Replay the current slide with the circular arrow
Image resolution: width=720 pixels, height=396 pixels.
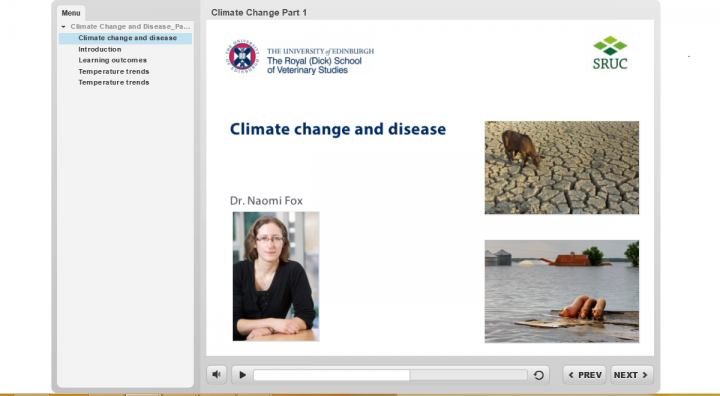click(539, 375)
